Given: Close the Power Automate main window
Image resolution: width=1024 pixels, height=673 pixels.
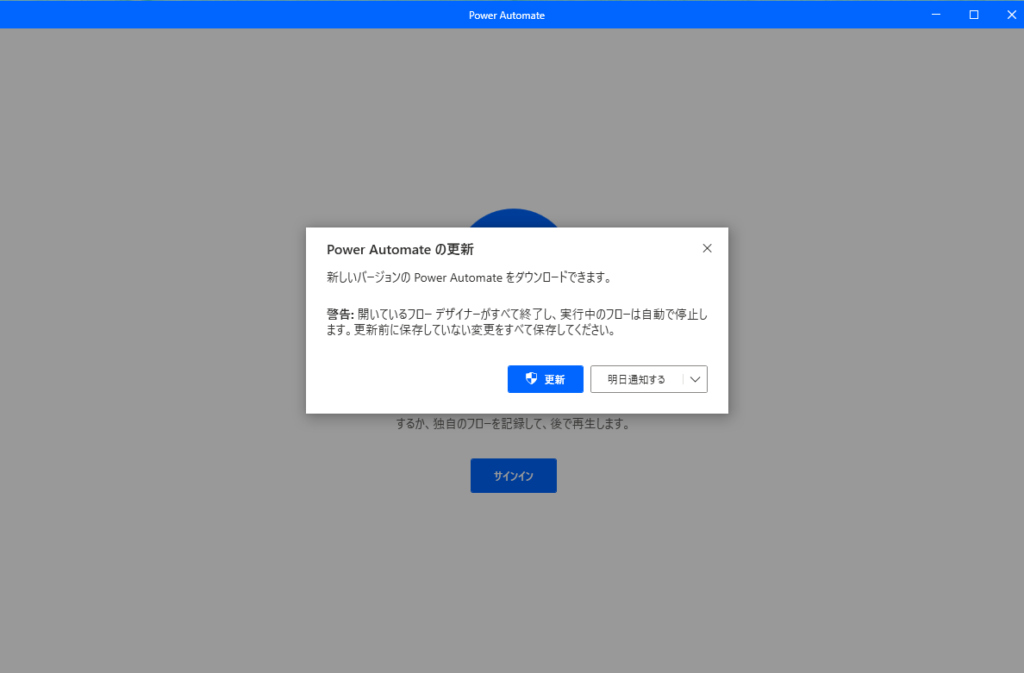Looking at the screenshot, I should 1011,14.
